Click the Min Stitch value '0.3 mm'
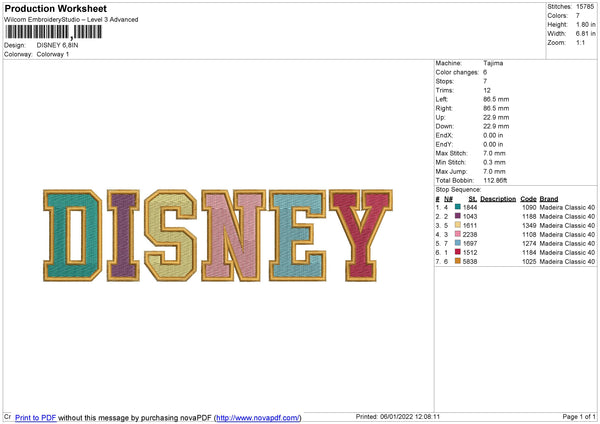 click(494, 162)
